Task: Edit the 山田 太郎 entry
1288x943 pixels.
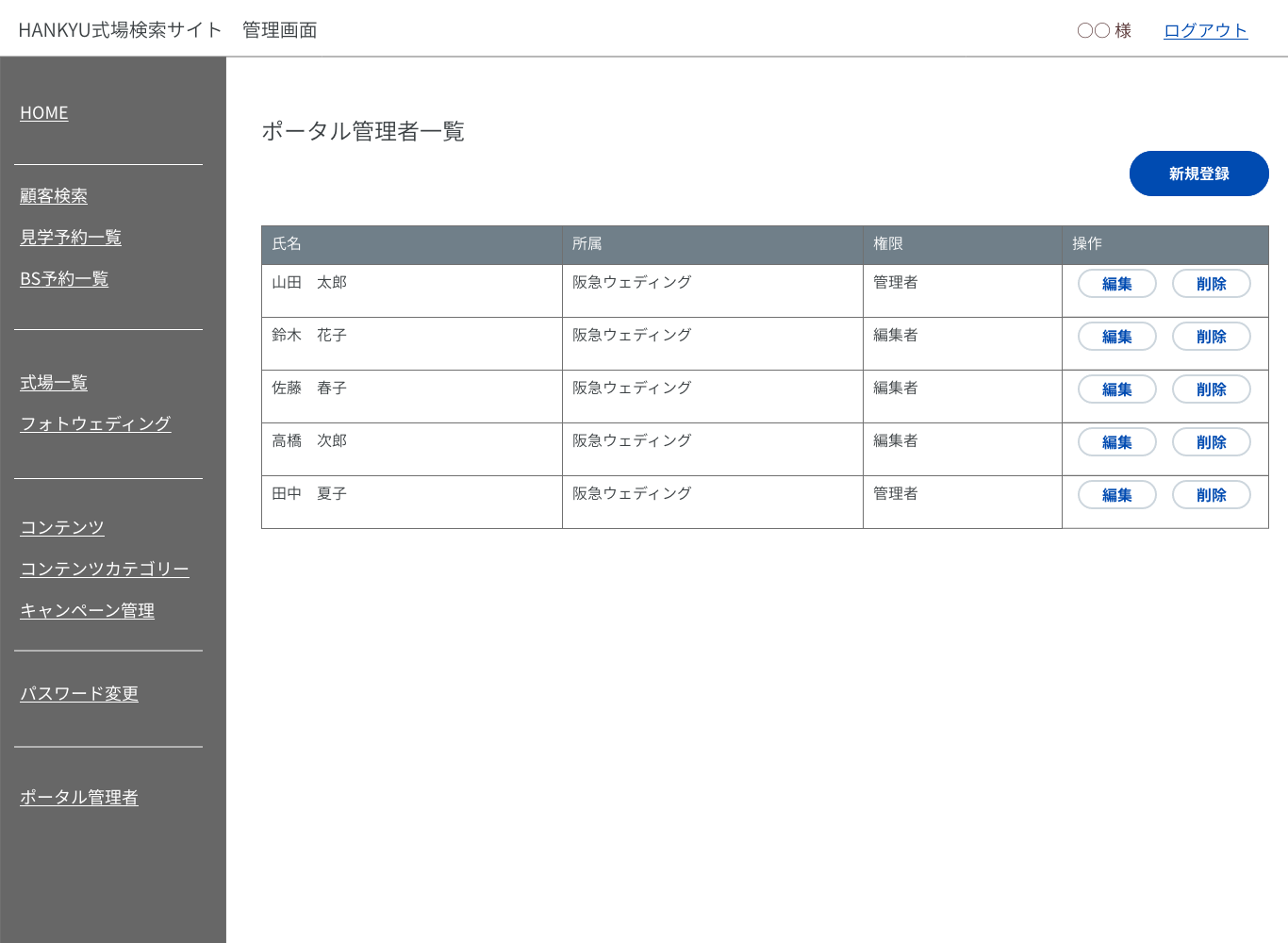Action: tap(1116, 284)
